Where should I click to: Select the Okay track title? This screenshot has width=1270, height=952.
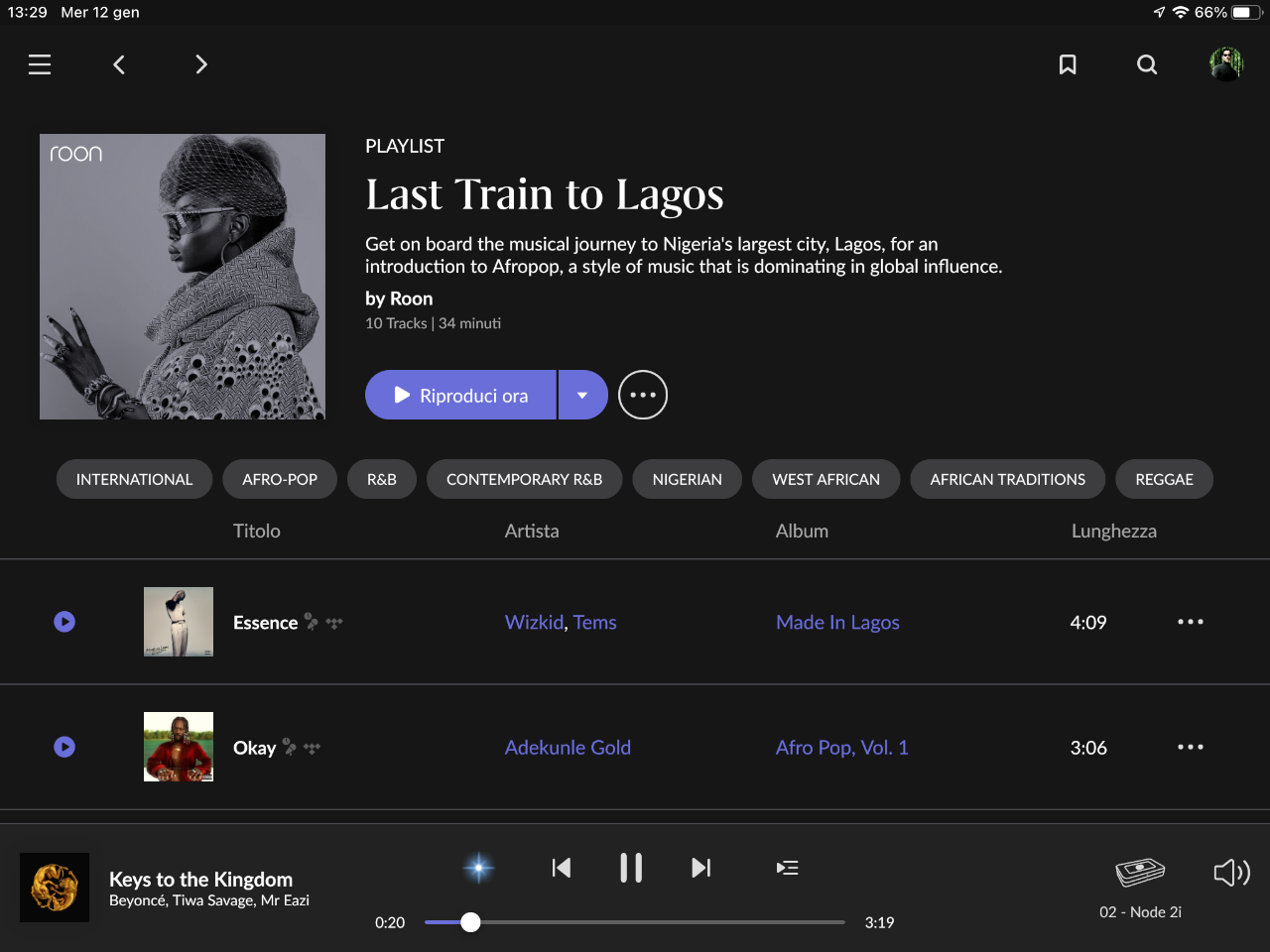tap(254, 747)
